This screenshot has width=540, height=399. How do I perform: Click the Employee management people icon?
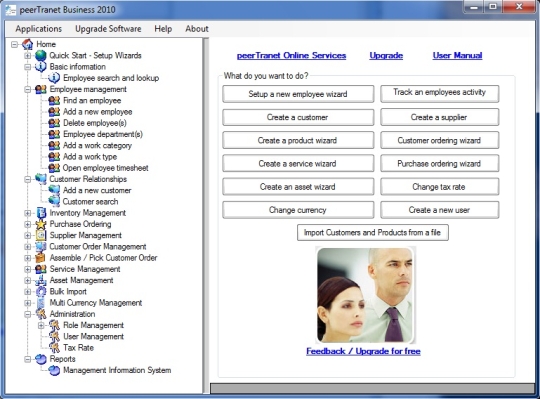pos(41,89)
